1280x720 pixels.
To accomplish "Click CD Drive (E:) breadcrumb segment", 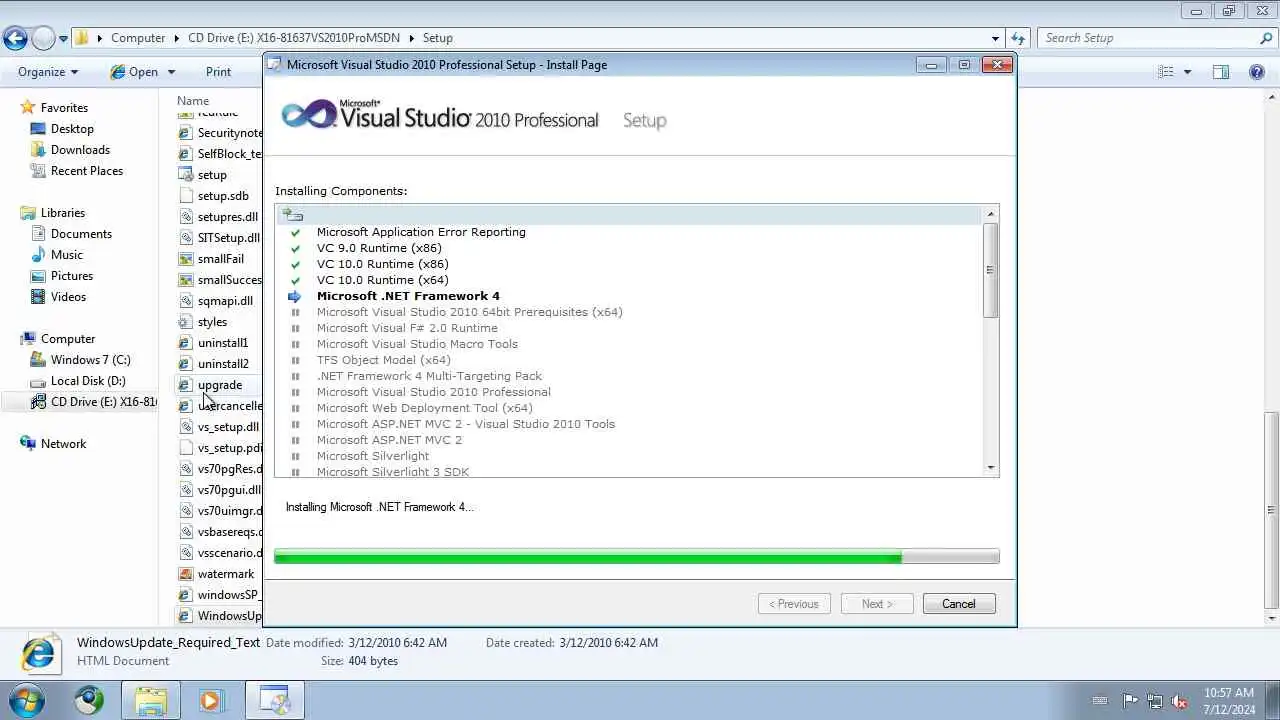I will (x=294, y=38).
